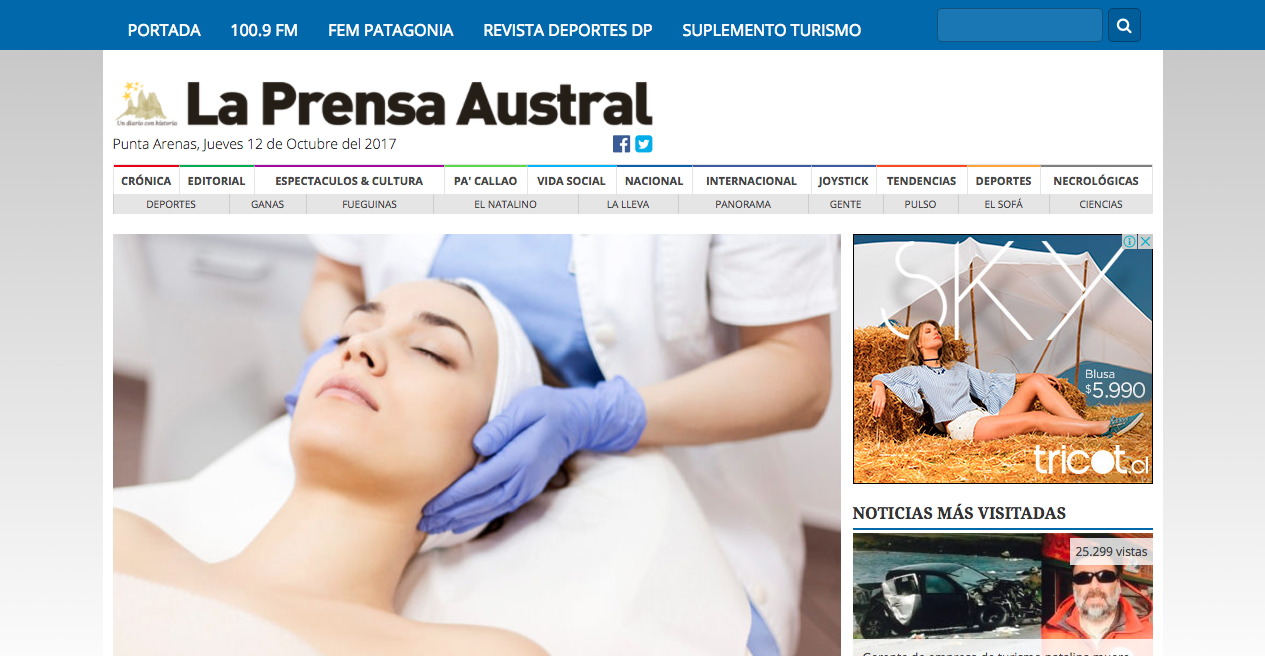Open REVISTA DEPORTES DP

coord(568,30)
